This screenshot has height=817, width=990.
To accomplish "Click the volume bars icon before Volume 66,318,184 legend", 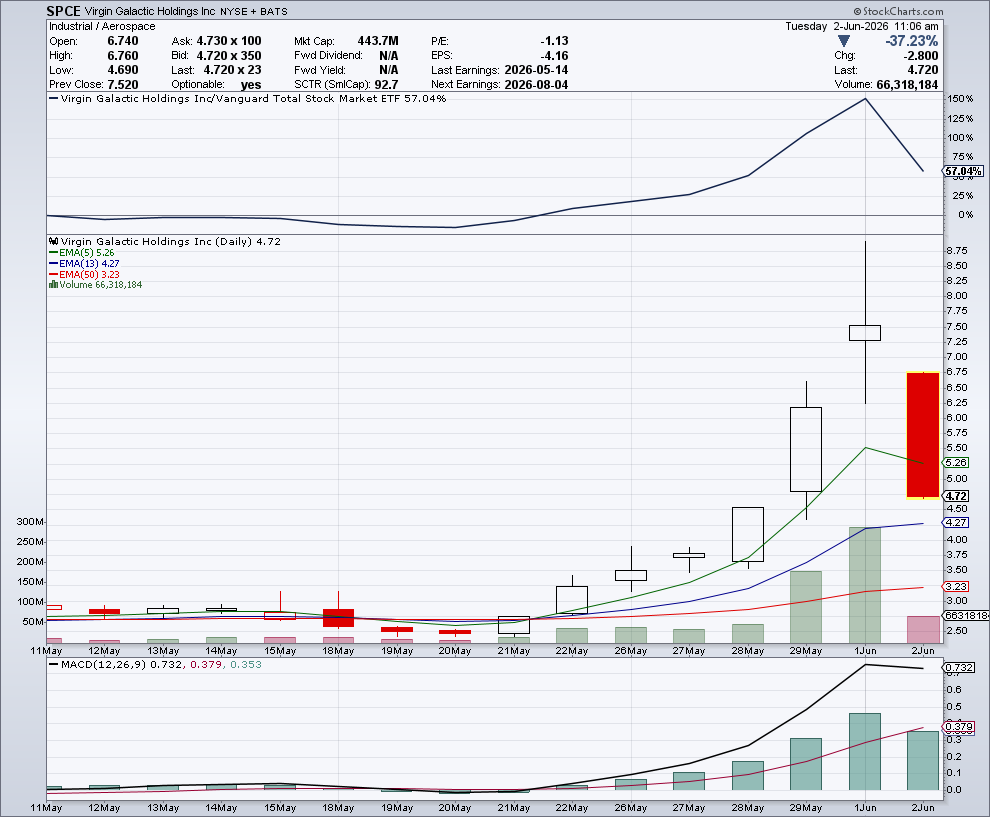I will pyautogui.click(x=54, y=285).
